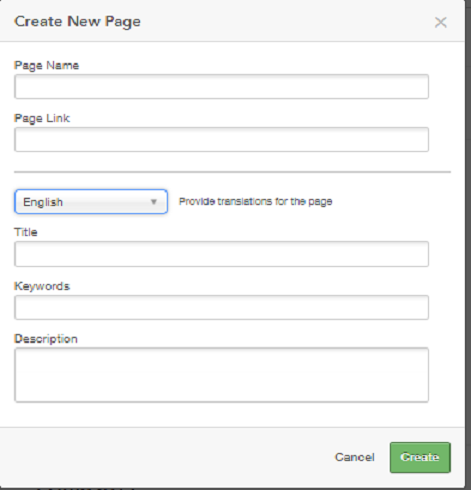471x490 pixels.
Task: Cancel creating the new page
Action: (355, 457)
